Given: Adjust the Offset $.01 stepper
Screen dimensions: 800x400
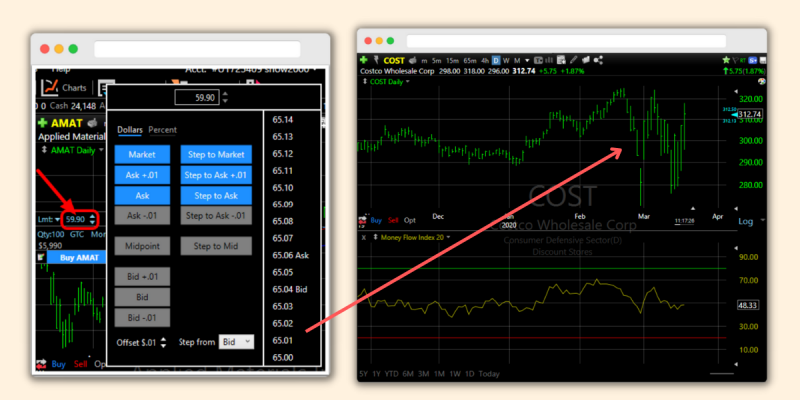Looking at the screenshot, I should [163, 342].
